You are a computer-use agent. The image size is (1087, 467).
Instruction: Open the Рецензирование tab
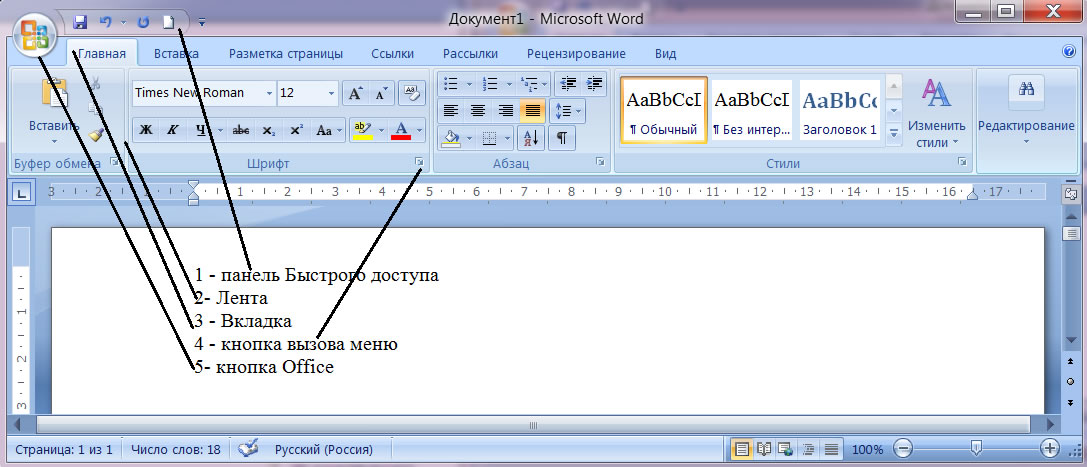576,53
